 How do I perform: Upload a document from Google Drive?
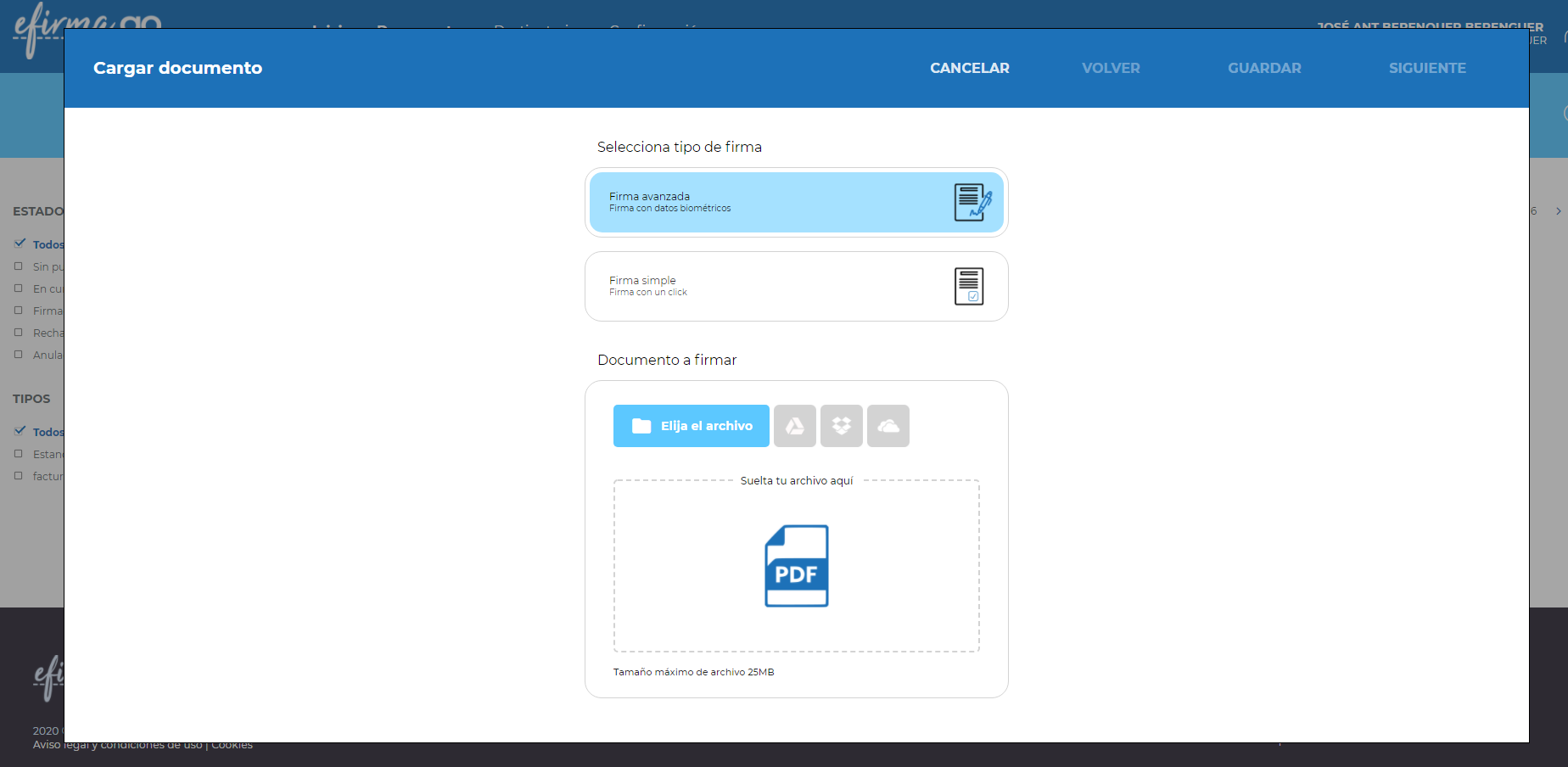point(794,426)
